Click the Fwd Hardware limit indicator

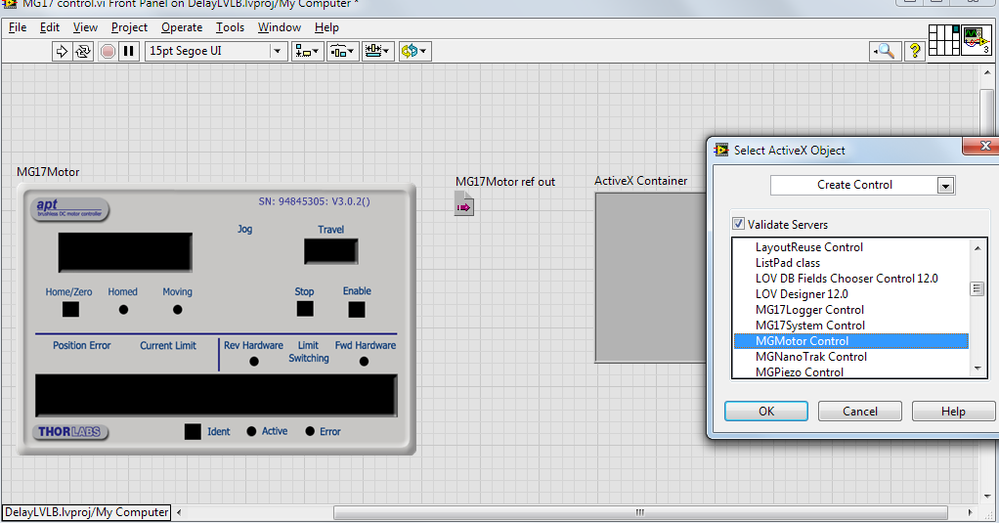click(364, 361)
